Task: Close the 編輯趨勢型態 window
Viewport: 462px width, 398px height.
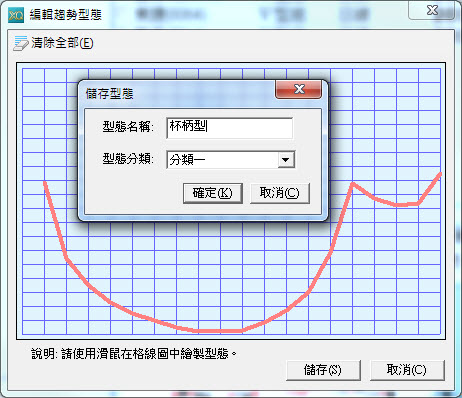Action: point(432,11)
